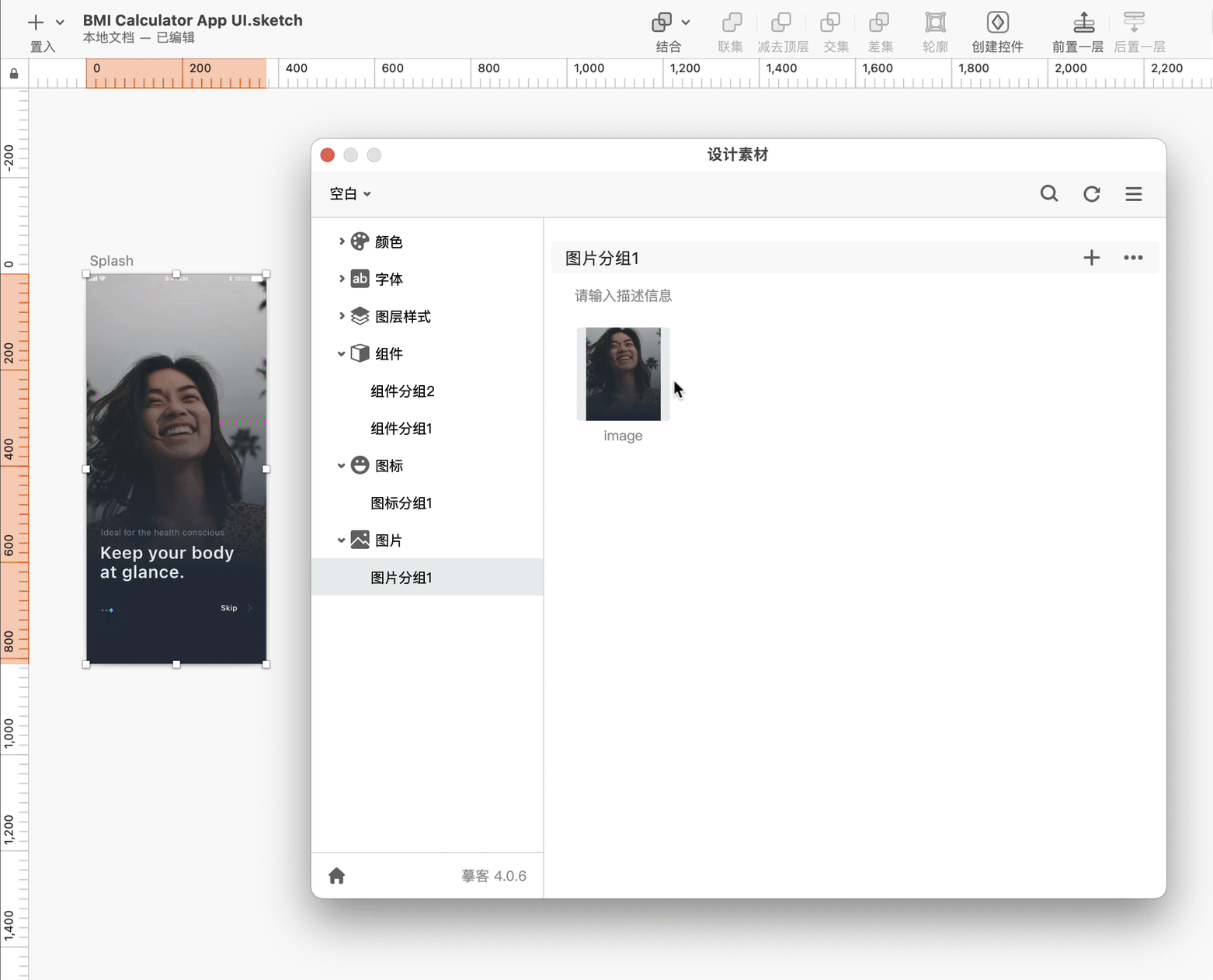Click the 前置一层 bring forward icon
The height and width of the screenshot is (980, 1213).
click(x=1083, y=23)
